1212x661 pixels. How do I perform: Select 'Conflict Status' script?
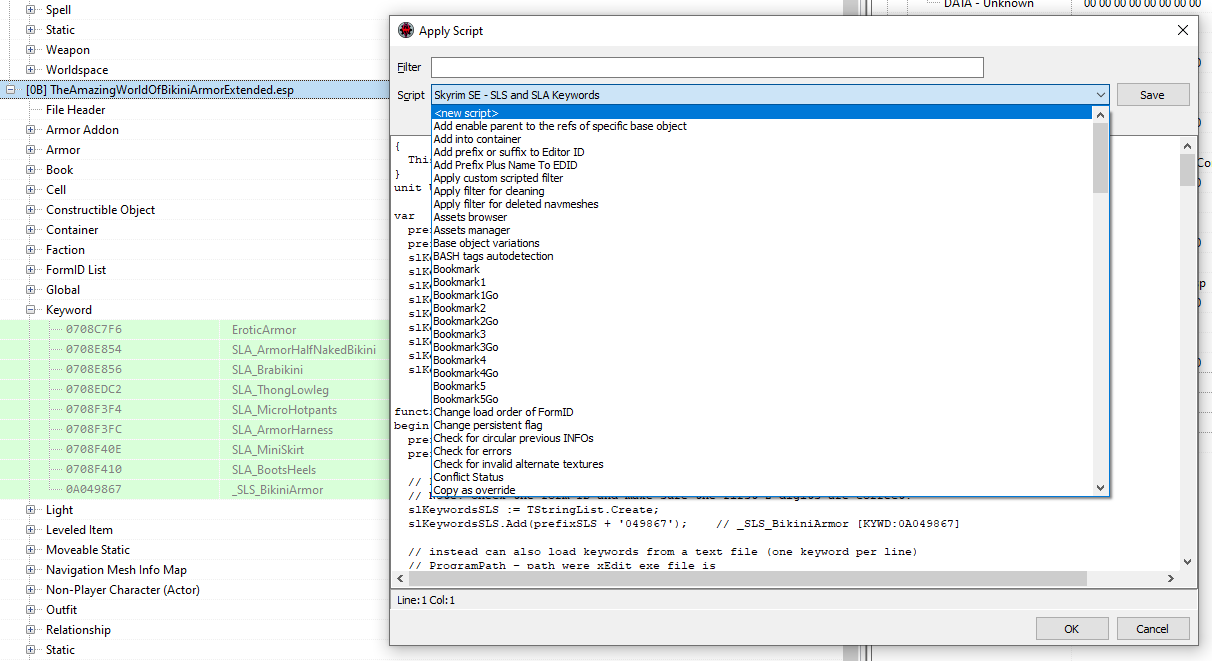[762, 477]
